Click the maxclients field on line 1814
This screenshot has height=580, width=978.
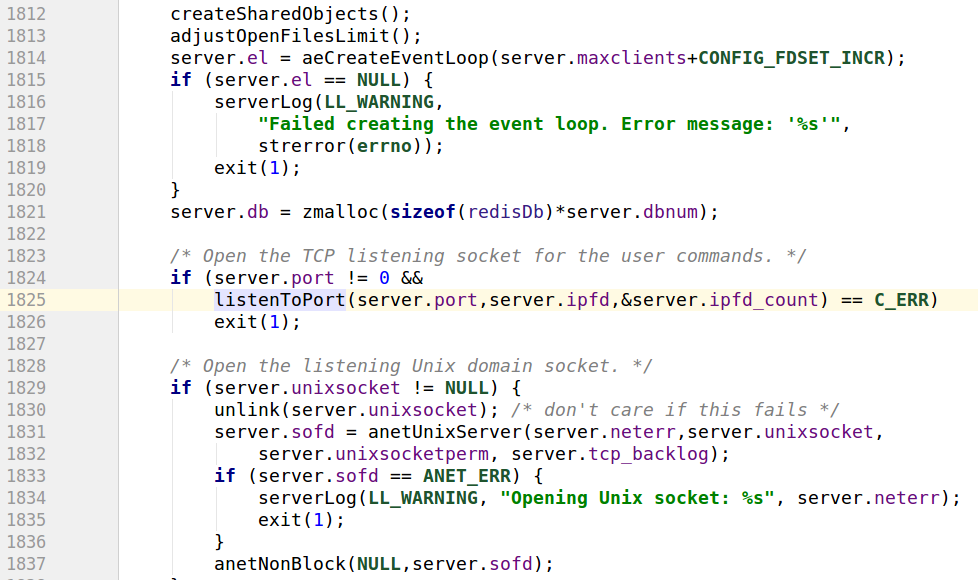pos(631,58)
